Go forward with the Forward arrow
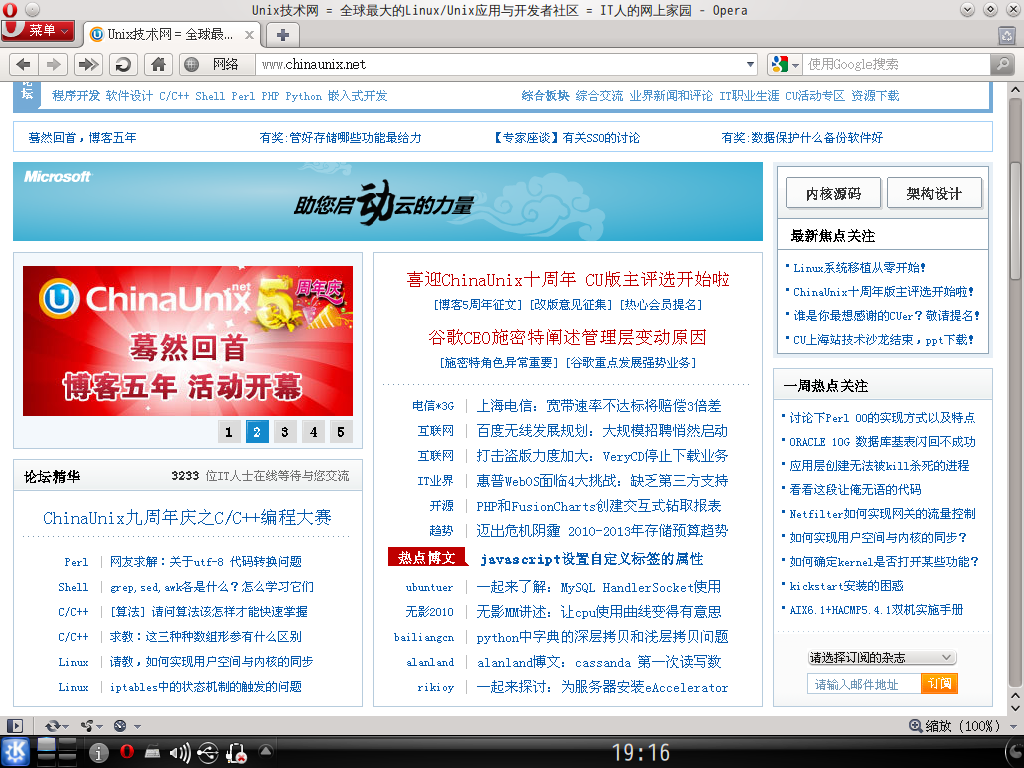1024x768 pixels. click(x=54, y=64)
